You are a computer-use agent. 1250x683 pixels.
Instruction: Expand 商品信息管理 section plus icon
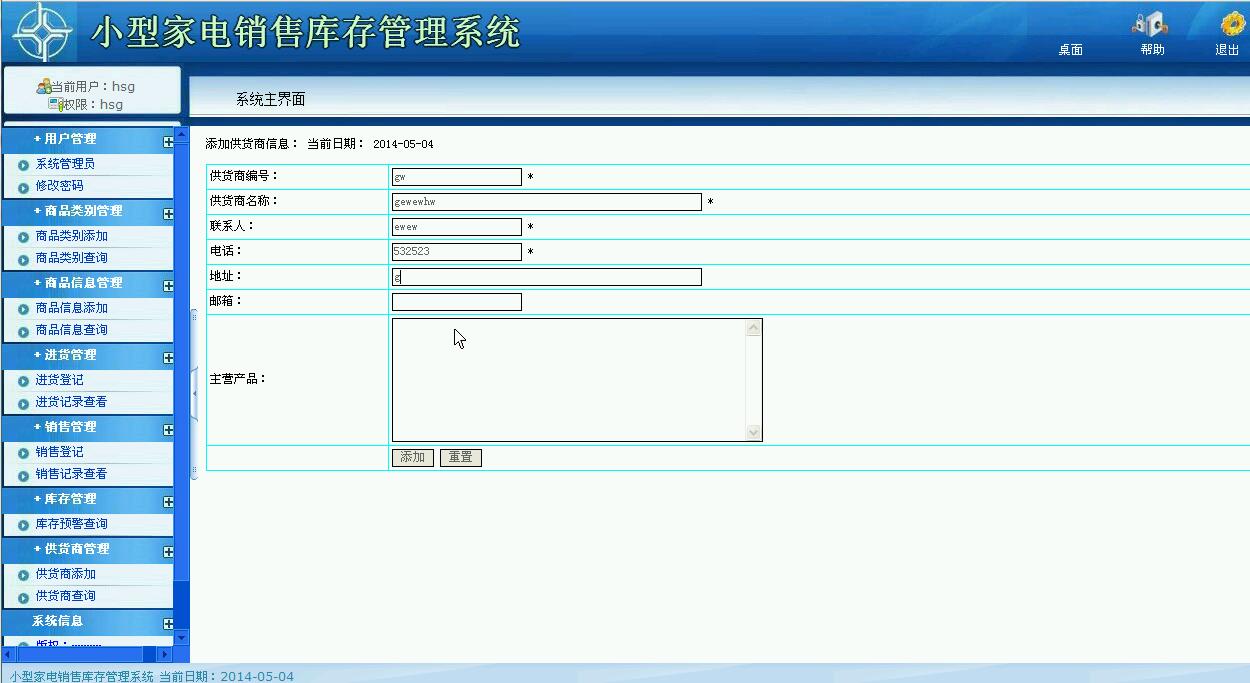tap(168, 286)
